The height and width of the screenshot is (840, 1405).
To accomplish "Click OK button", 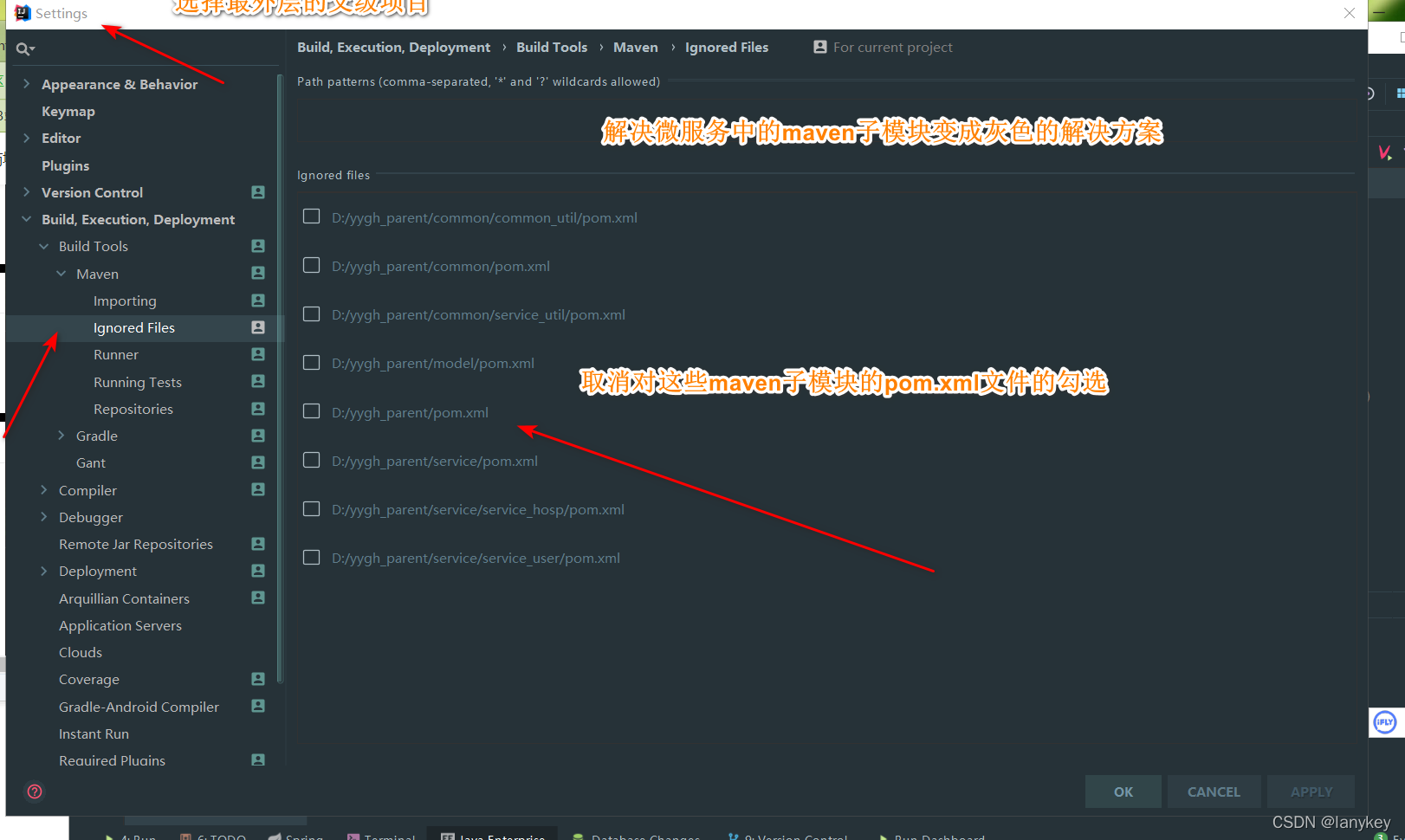I will (1123, 792).
